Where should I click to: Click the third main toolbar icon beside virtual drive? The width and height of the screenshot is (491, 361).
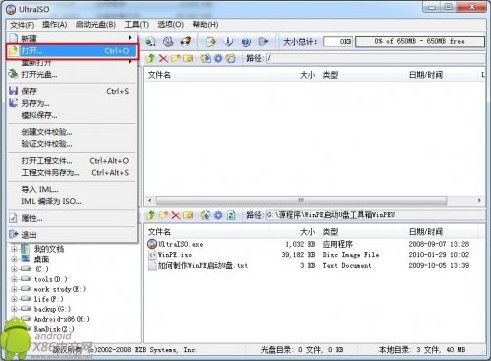coord(186,42)
